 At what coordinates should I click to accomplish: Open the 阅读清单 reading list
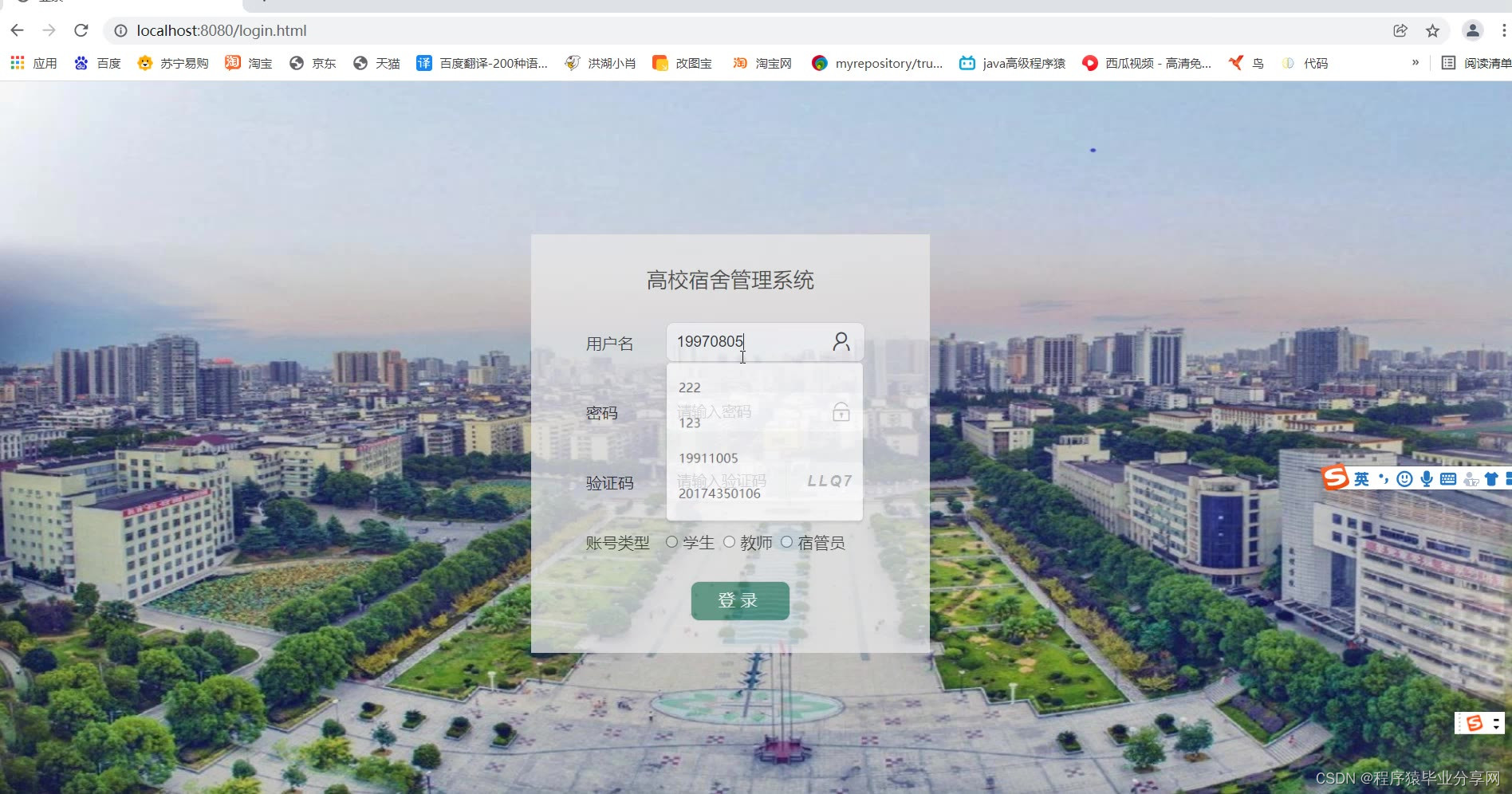coord(1476,63)
